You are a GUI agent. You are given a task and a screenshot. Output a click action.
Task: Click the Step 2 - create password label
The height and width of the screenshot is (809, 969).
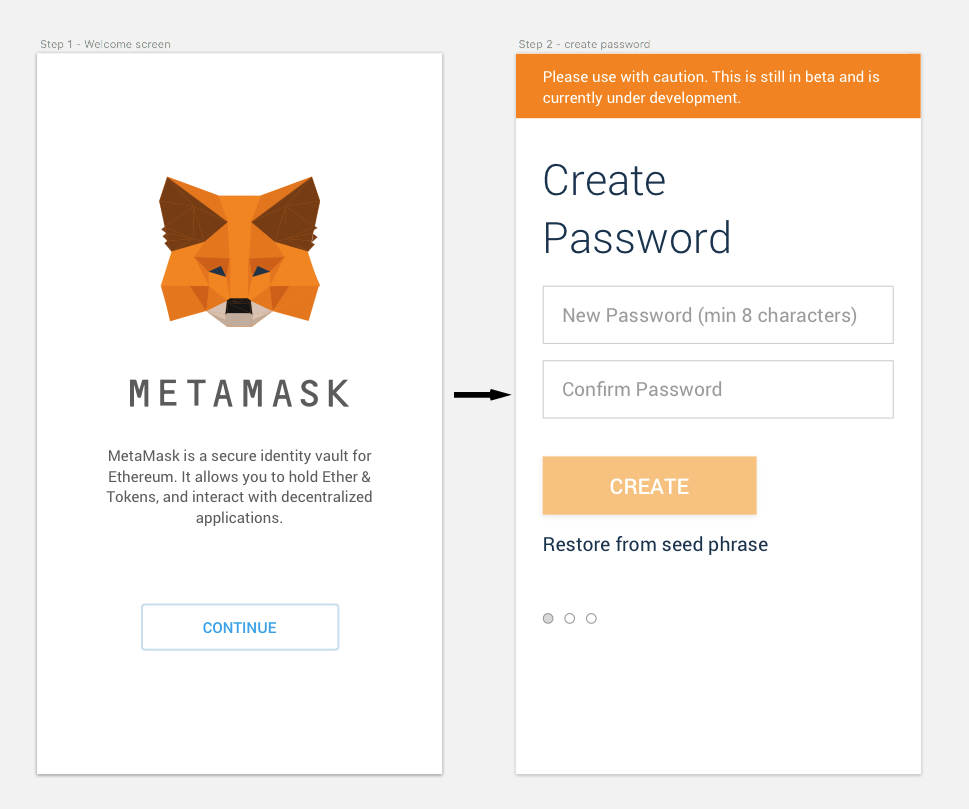coord(584,44)
